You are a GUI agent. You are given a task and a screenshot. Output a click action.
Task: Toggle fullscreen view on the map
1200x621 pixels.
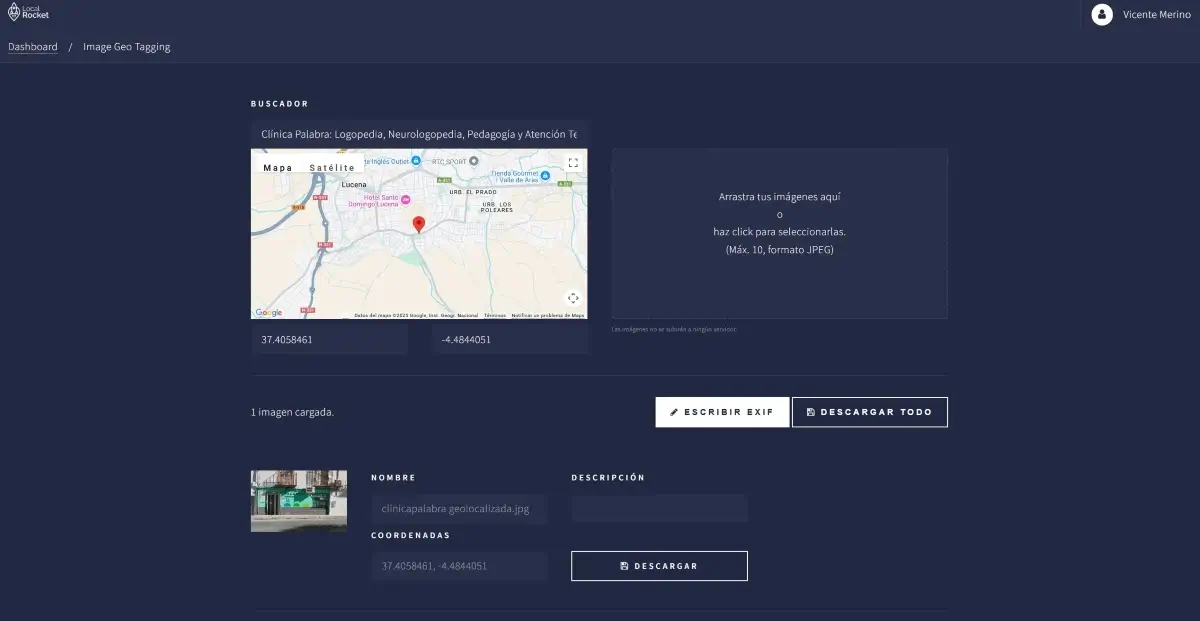[x=573, y=162]
